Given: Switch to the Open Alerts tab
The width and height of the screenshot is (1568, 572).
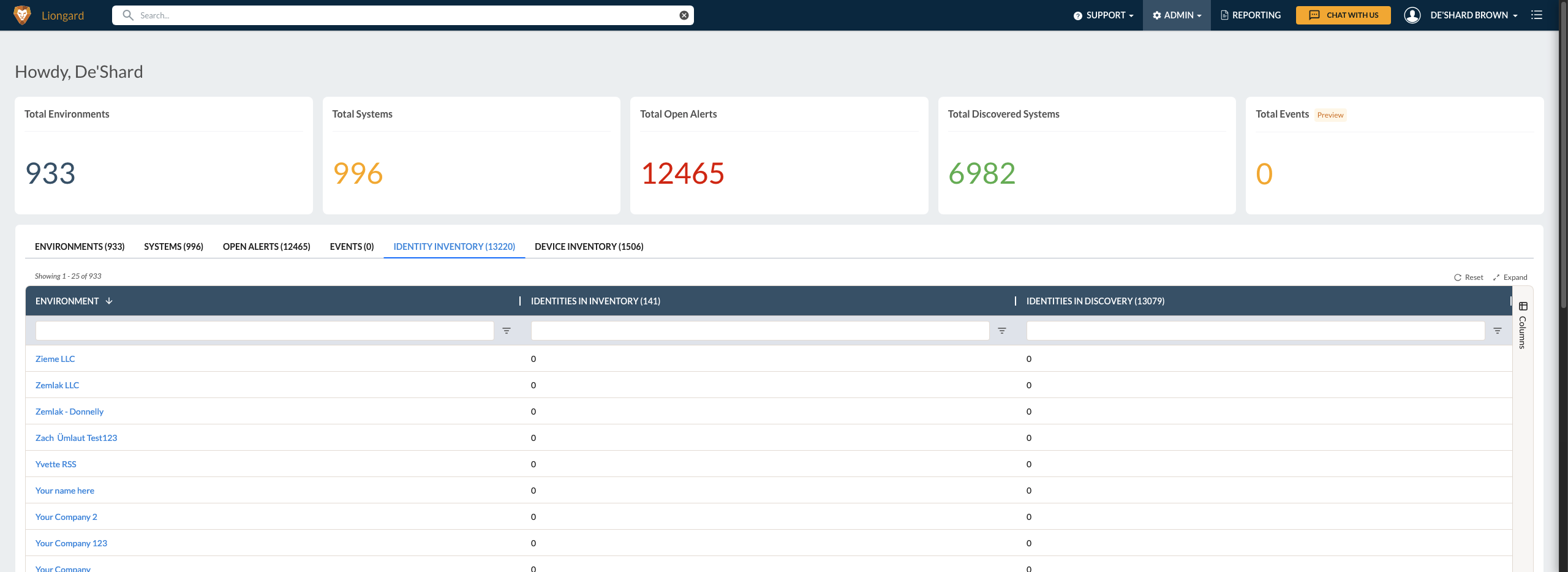Looking at the screenshot, I should 266,247.
